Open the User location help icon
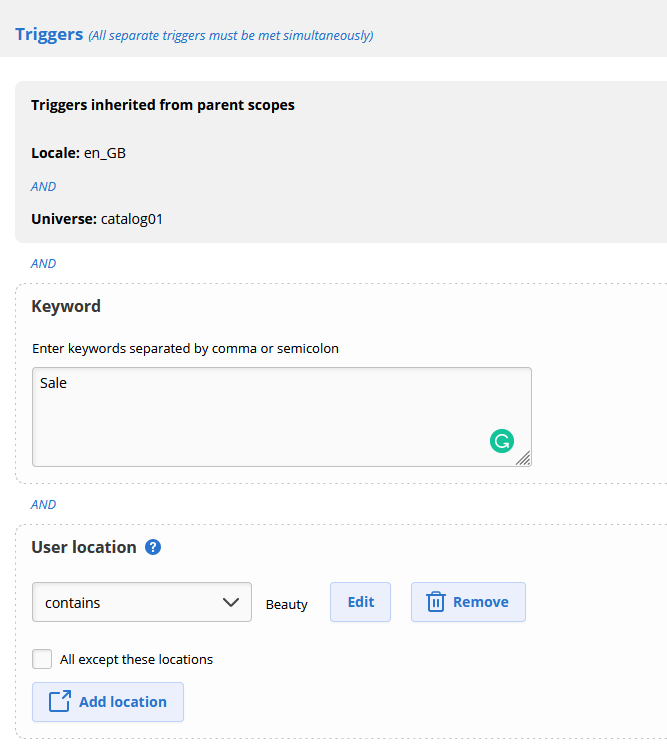667x749 pixels. pos(153,547)
